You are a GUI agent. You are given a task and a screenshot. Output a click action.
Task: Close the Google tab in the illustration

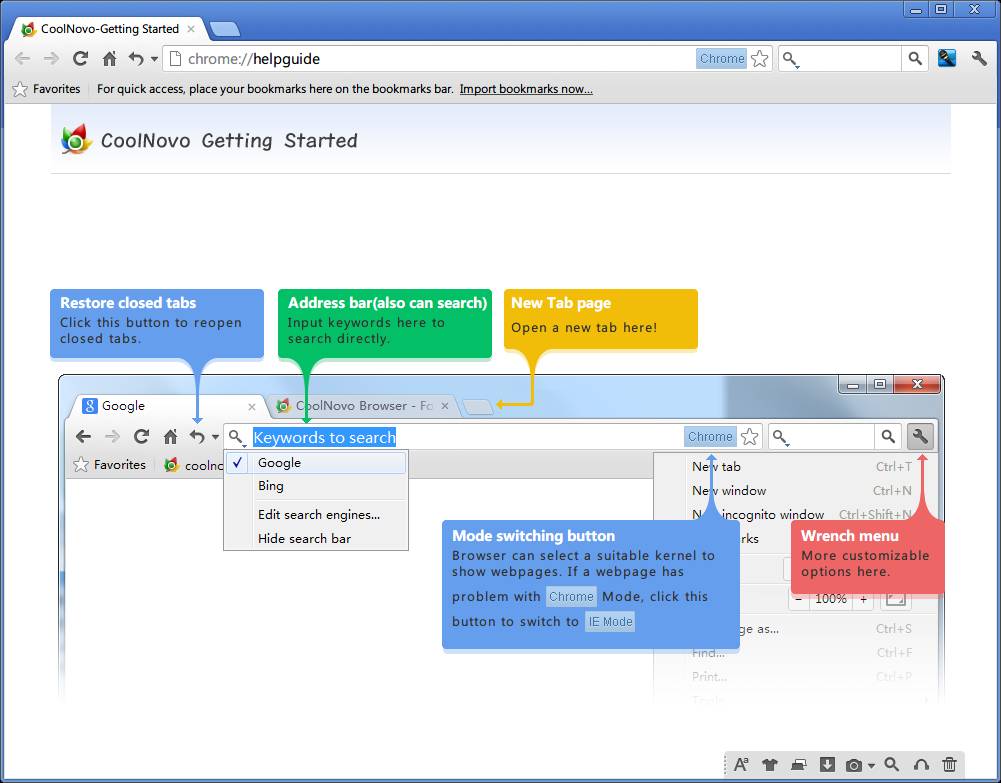[x=252, y=406]
